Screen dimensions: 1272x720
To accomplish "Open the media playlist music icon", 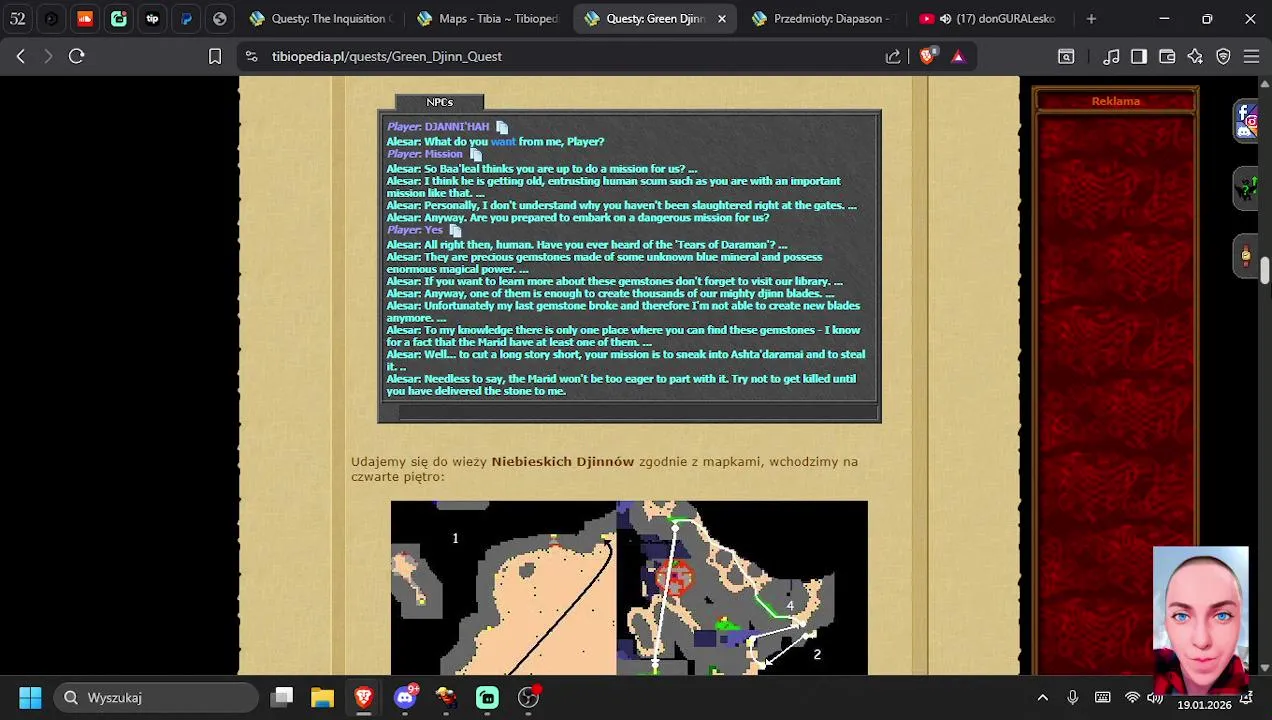I will [1111, 57].
